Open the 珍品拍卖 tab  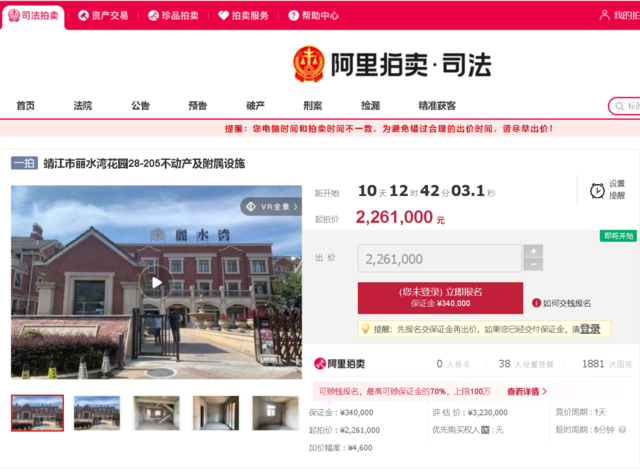coord(173,16)
